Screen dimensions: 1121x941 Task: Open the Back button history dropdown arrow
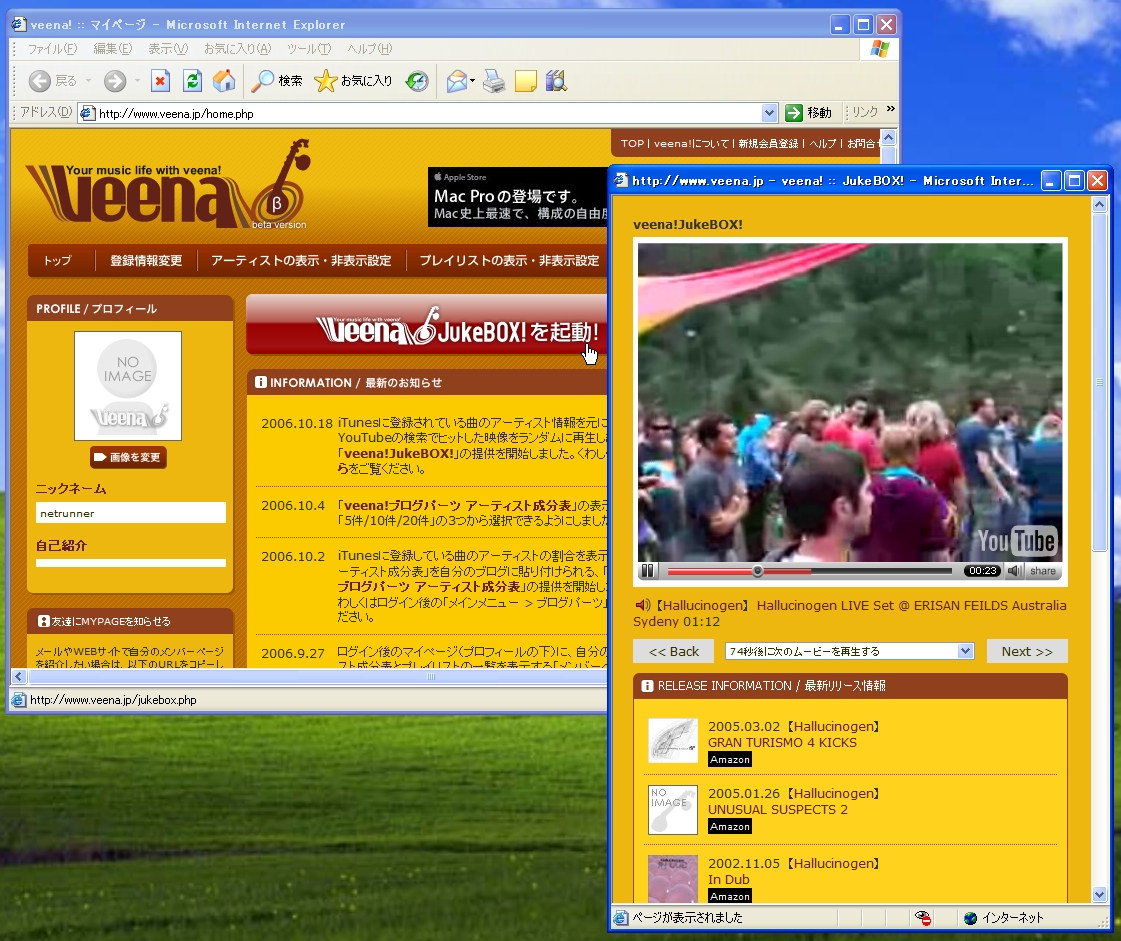[x=89, y=81]
